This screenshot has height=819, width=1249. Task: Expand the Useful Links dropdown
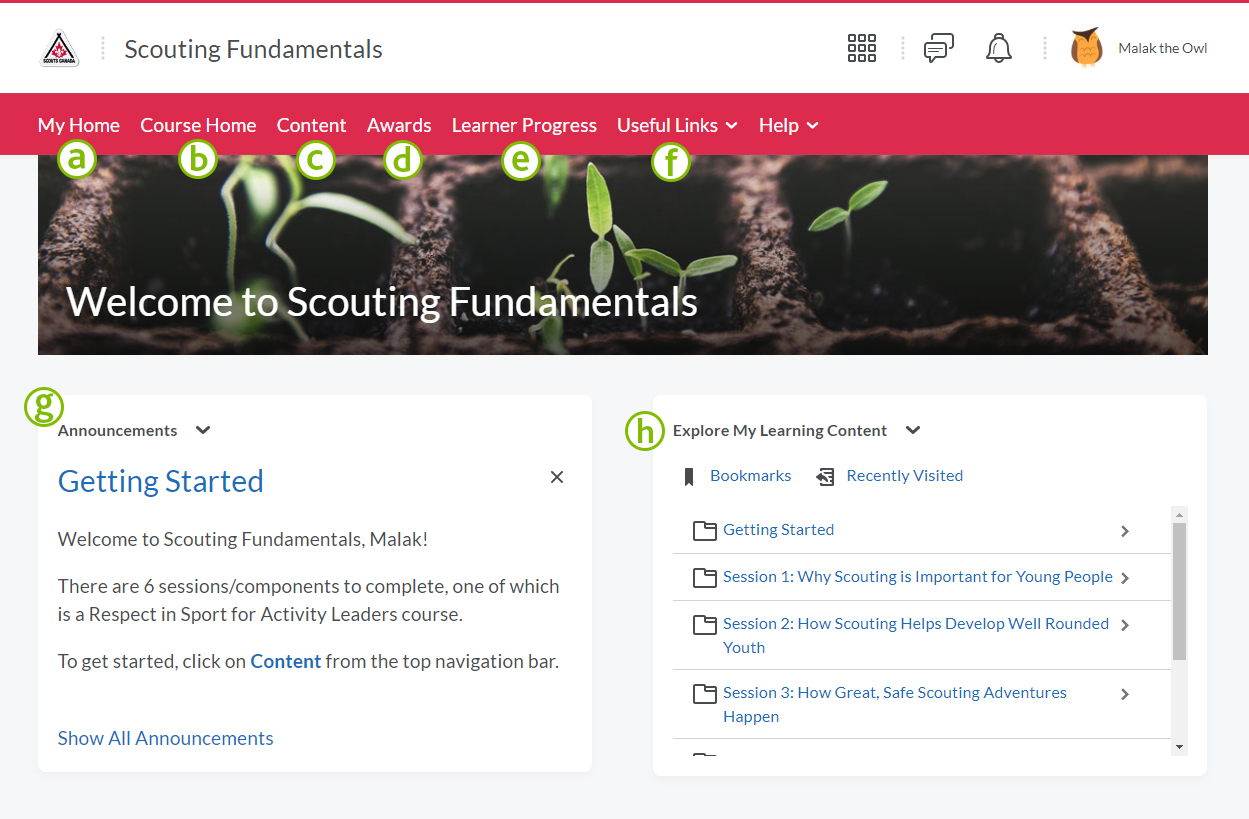[677, 125]
